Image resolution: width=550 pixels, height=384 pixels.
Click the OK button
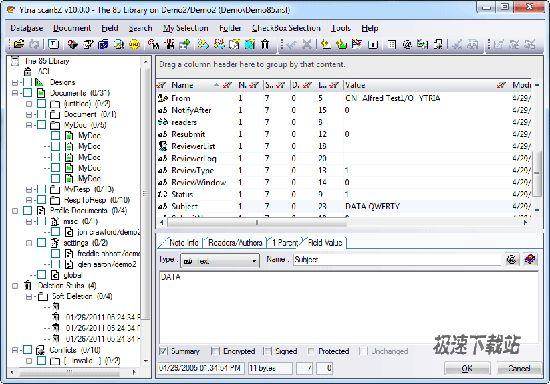467,368
